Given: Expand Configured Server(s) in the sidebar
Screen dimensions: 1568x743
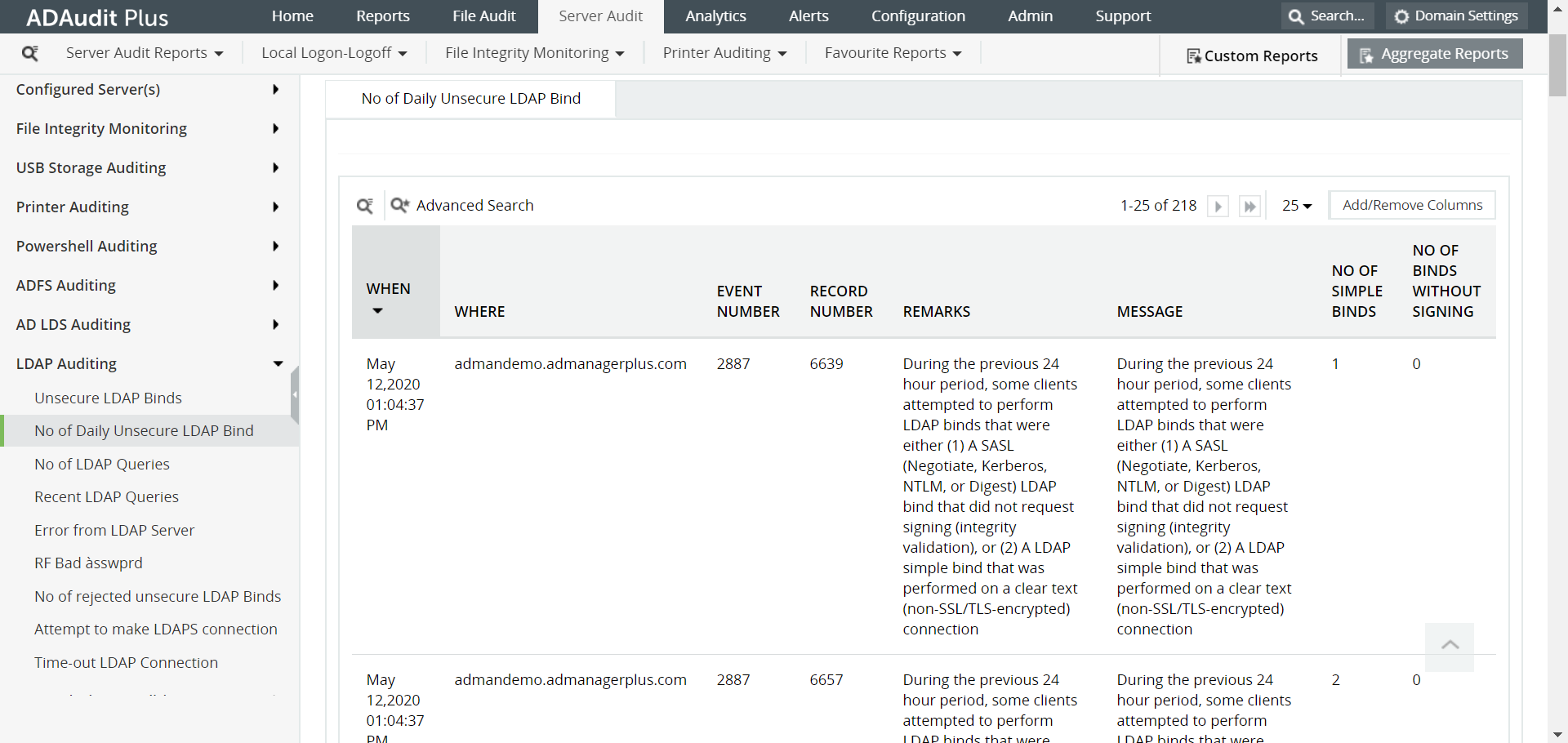Looking at the screenshot, I should (149, 89).
